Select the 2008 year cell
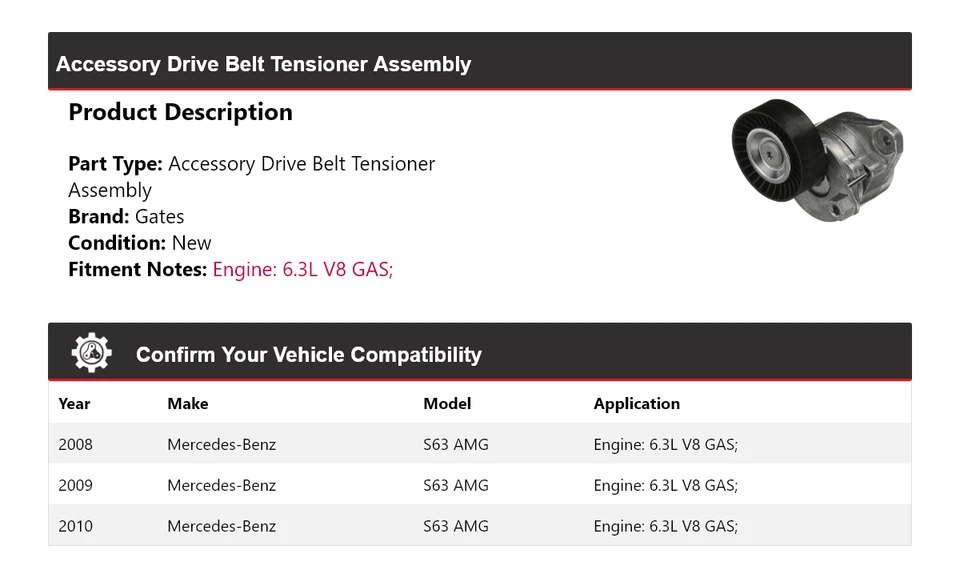The width and height of the screenshot is (960, 578). pos(75,444)
